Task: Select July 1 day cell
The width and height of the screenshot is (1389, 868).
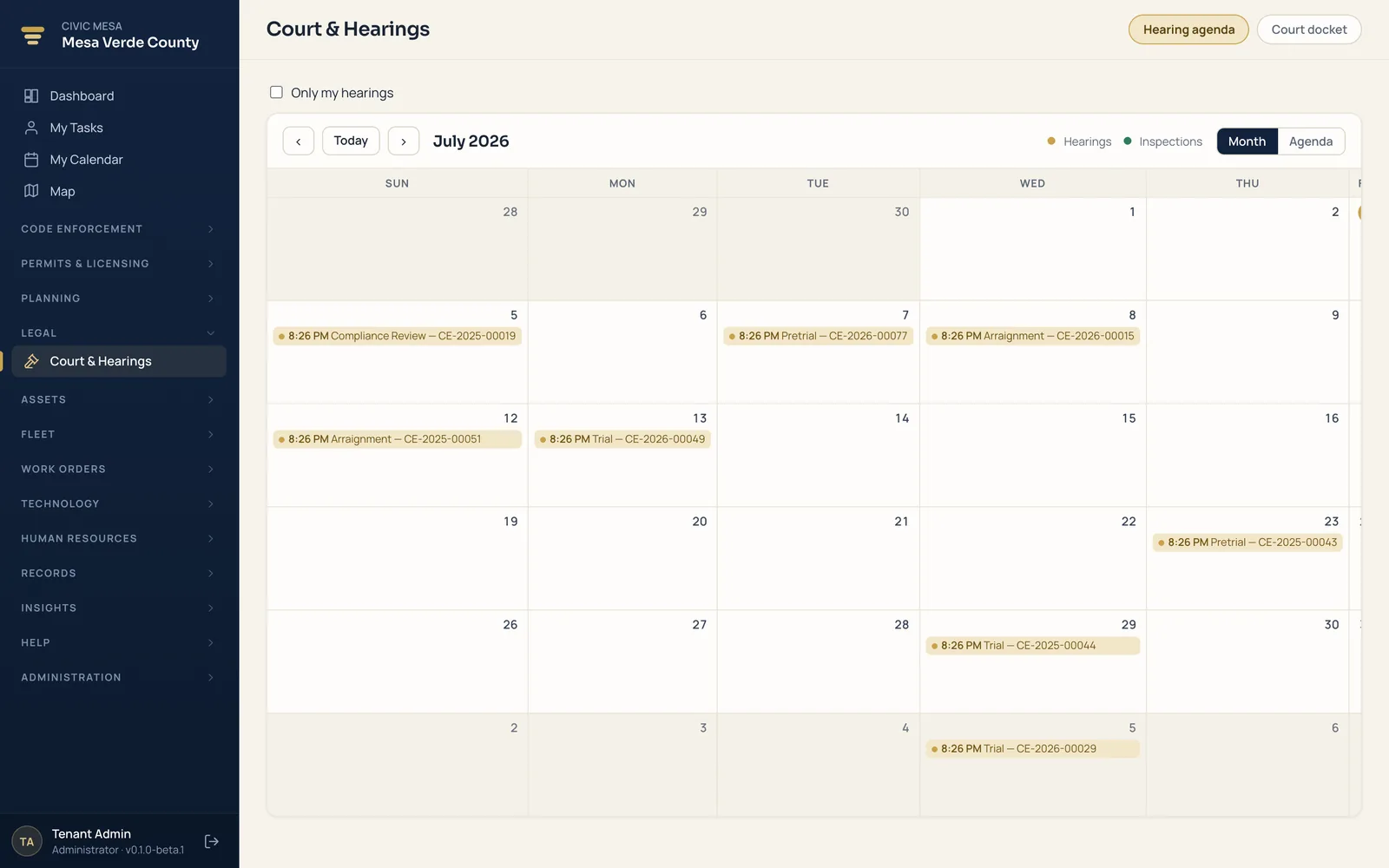Action: (1032, 249)
